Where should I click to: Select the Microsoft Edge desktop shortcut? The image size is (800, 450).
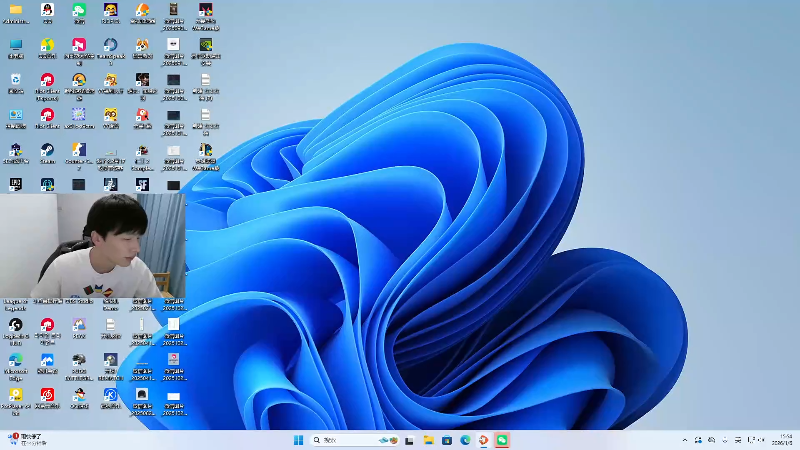pyautogui.click(x=16, y=360)
